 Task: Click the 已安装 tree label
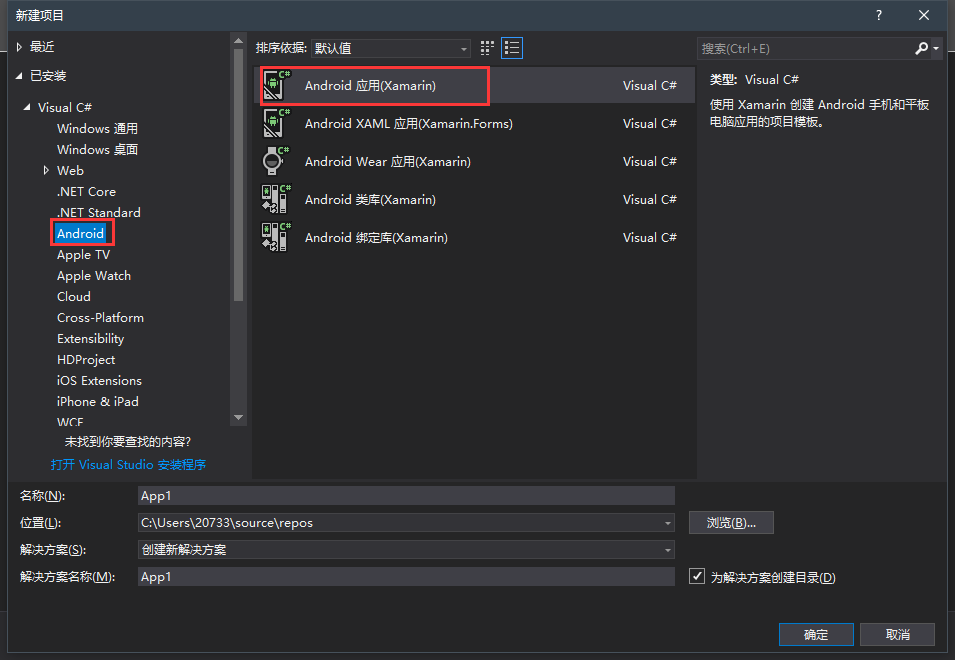pyautogui.click(x=48, y=75)
